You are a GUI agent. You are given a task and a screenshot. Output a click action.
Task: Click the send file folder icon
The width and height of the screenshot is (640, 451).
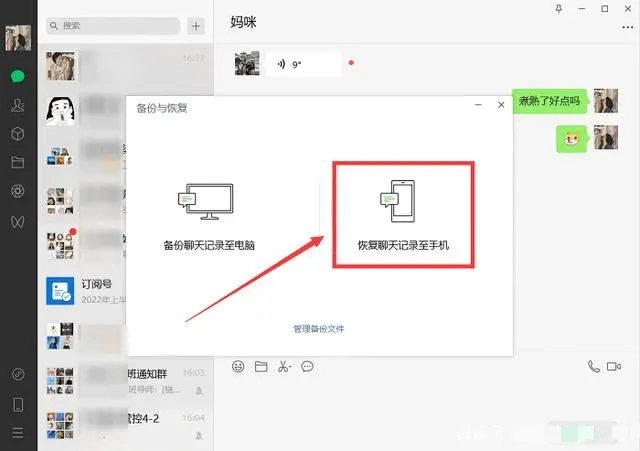pyautogui.click(x=261, y=366)
